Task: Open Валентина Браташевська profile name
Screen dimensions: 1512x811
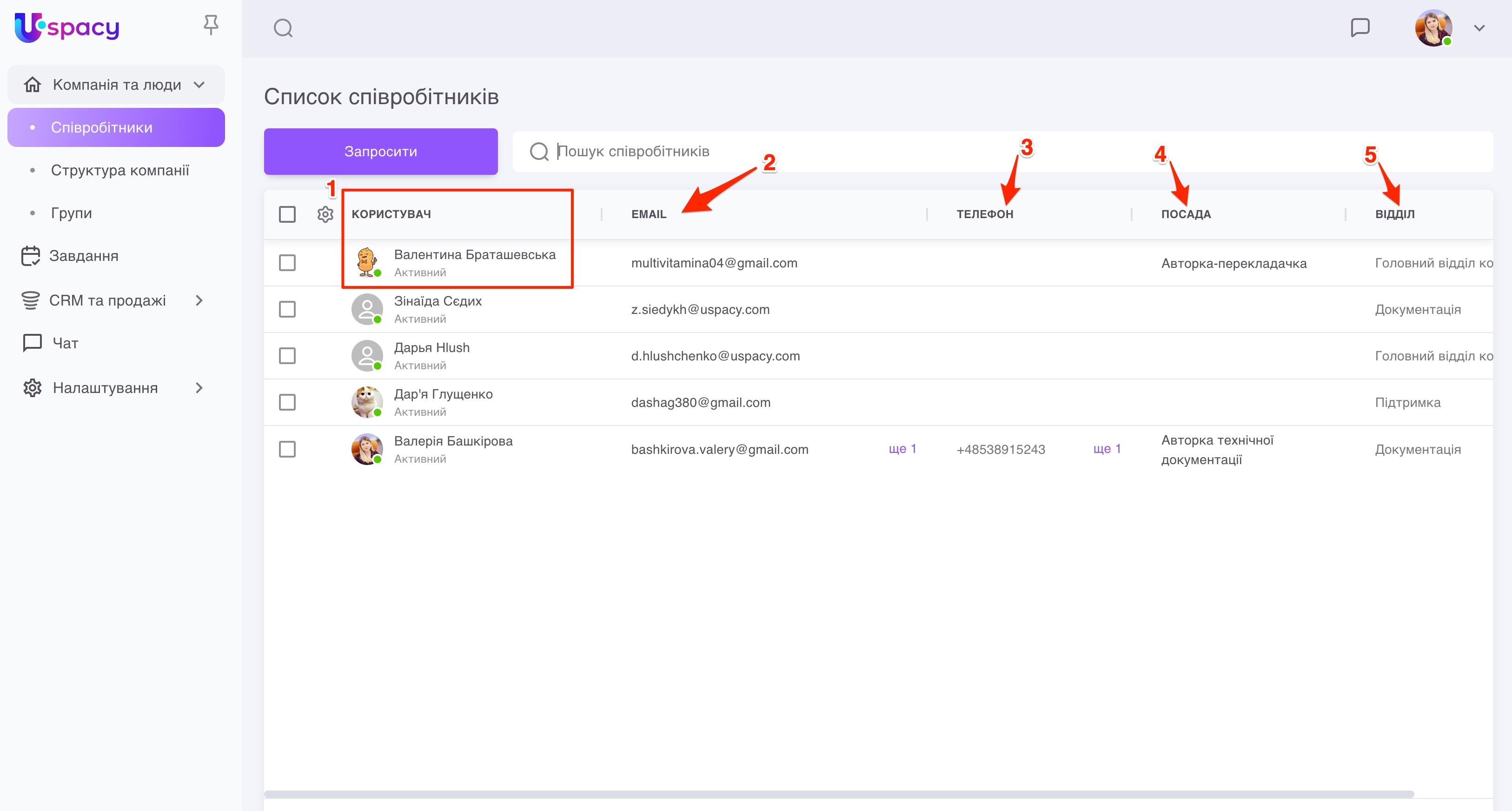Action: (474, 255)
